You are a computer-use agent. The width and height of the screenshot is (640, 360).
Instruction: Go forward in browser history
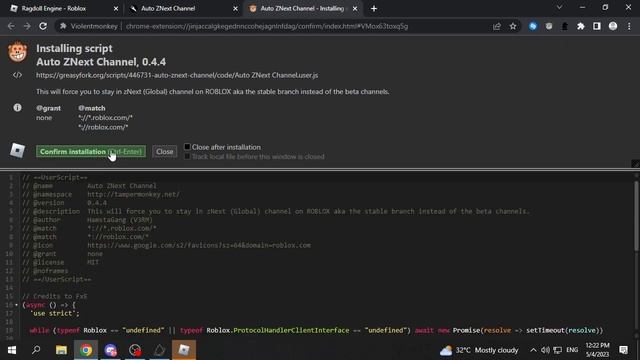coord(27,26)
